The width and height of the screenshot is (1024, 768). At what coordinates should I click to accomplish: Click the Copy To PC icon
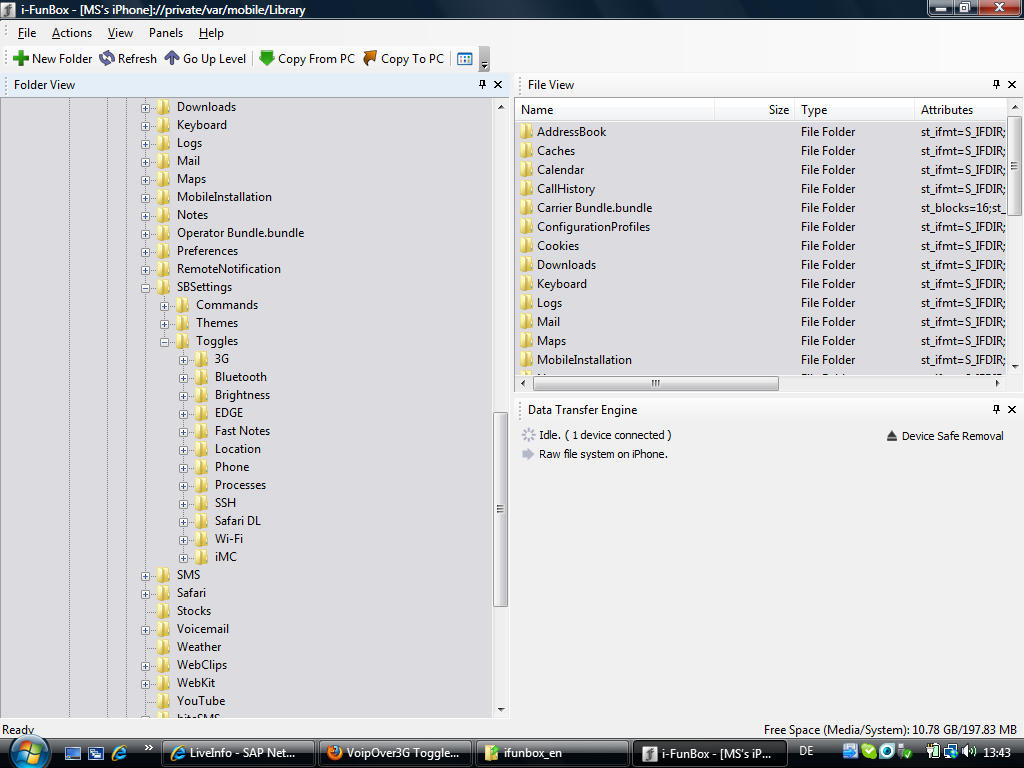370,59
